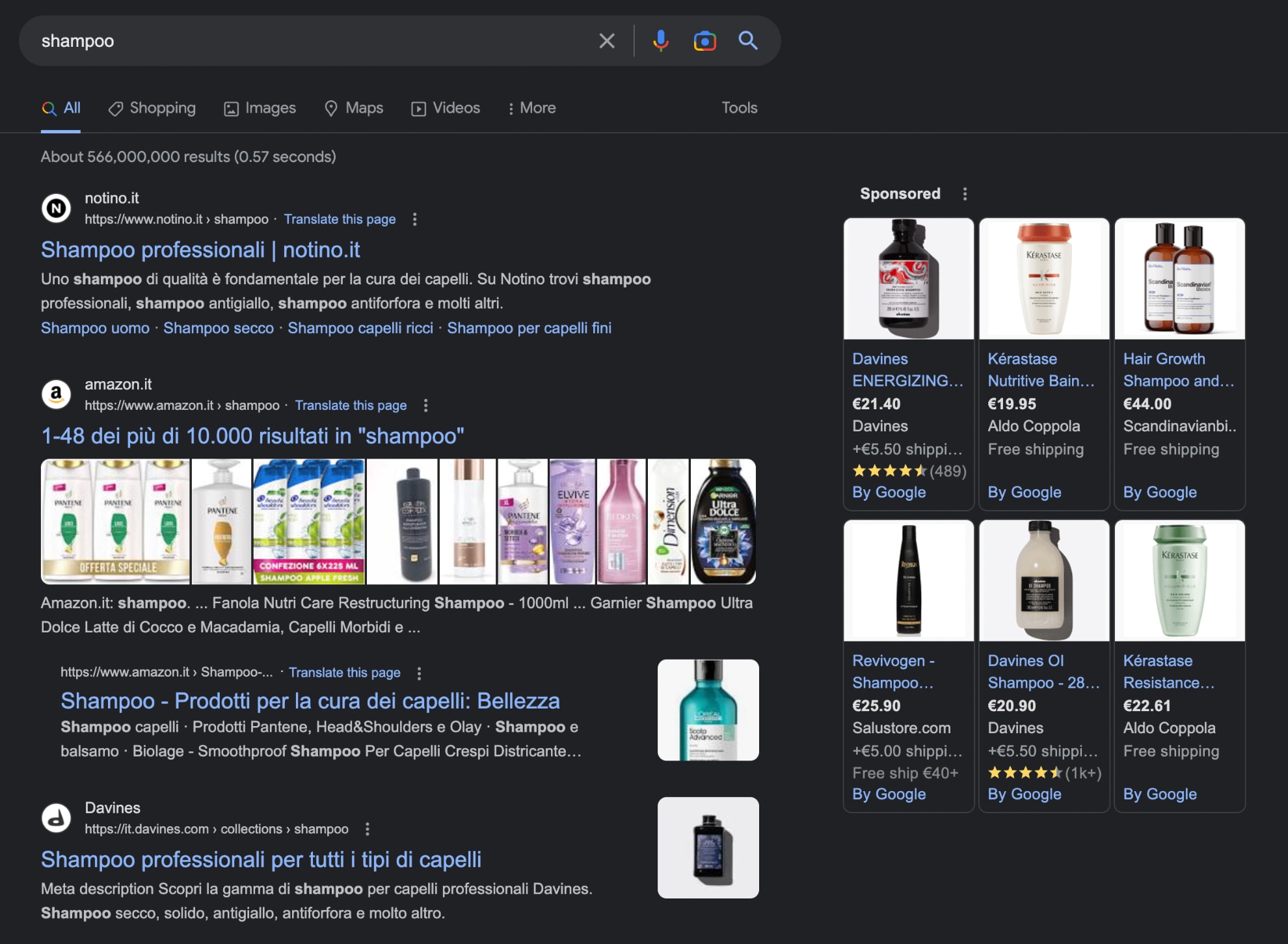The image size is (1288, 944).
Task: Translate the Amazon Bellezza sub-result page
Action: tap(344, 673)
